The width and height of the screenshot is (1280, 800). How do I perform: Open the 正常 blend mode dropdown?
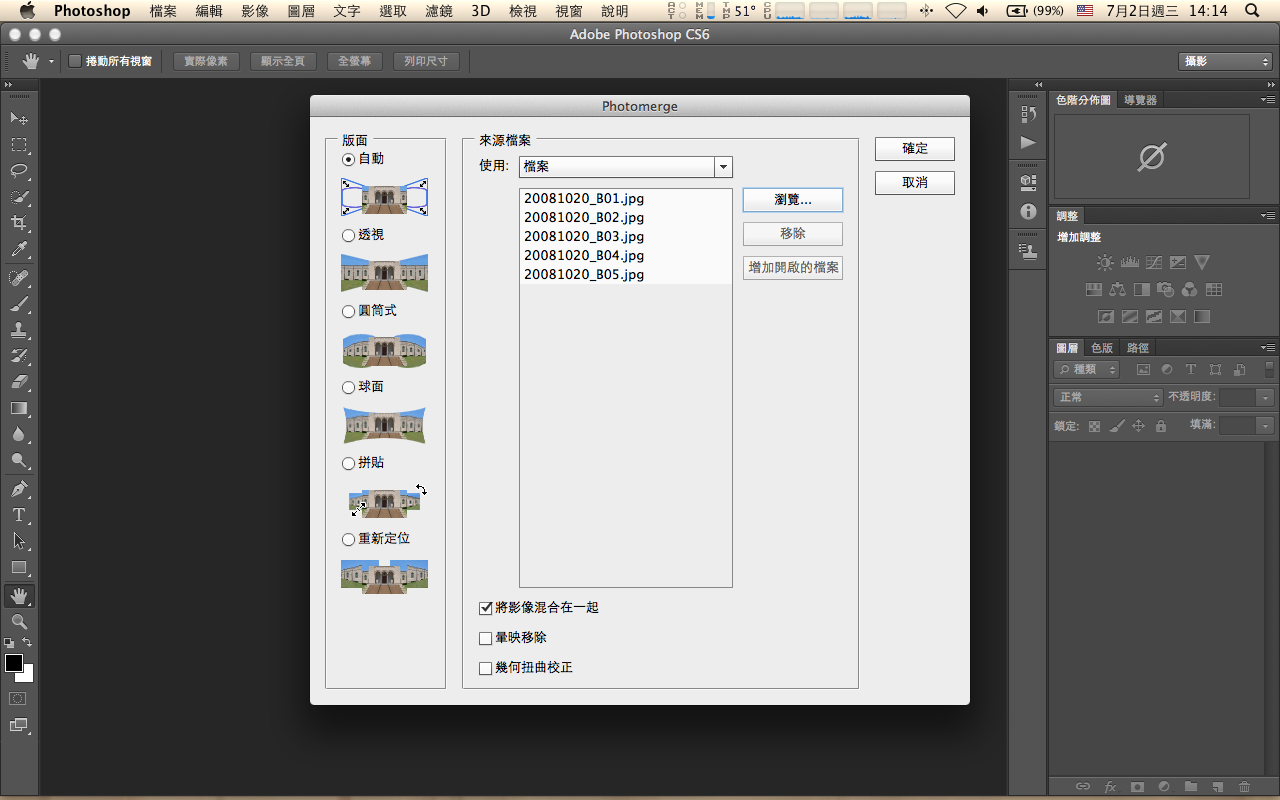pos(1108,397)
